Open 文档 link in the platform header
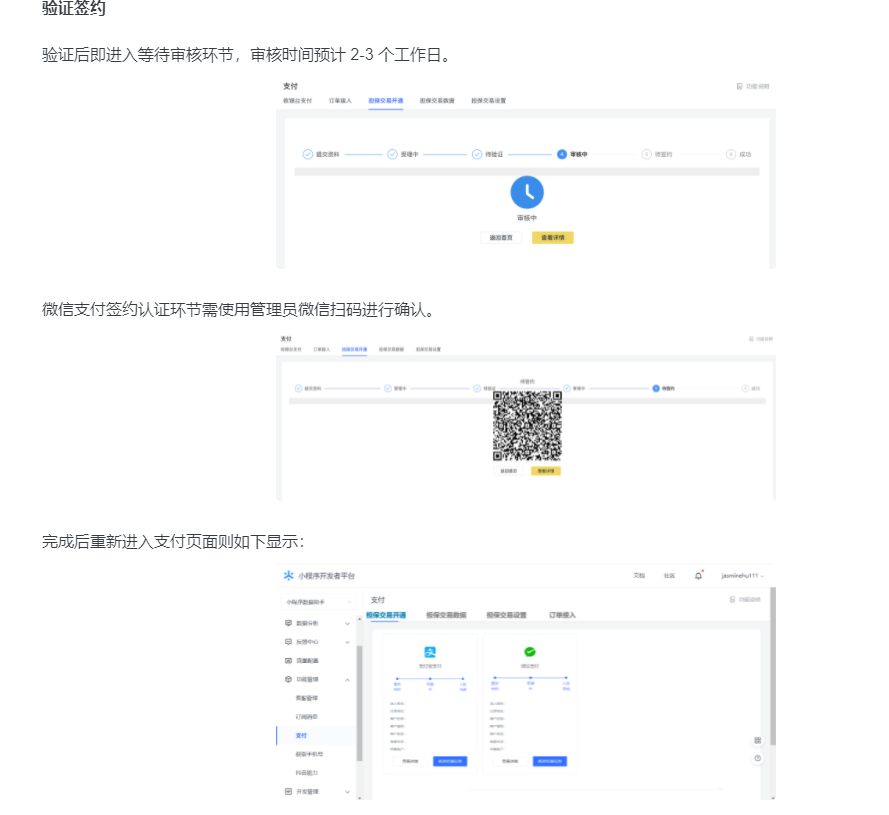The image size is (889, 815). pyautogui.click(x=639, y=576)
